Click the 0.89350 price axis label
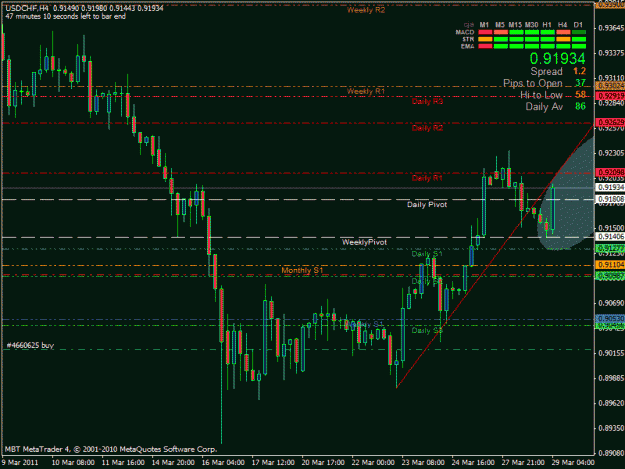625x469 pixels. coord(611,428)
